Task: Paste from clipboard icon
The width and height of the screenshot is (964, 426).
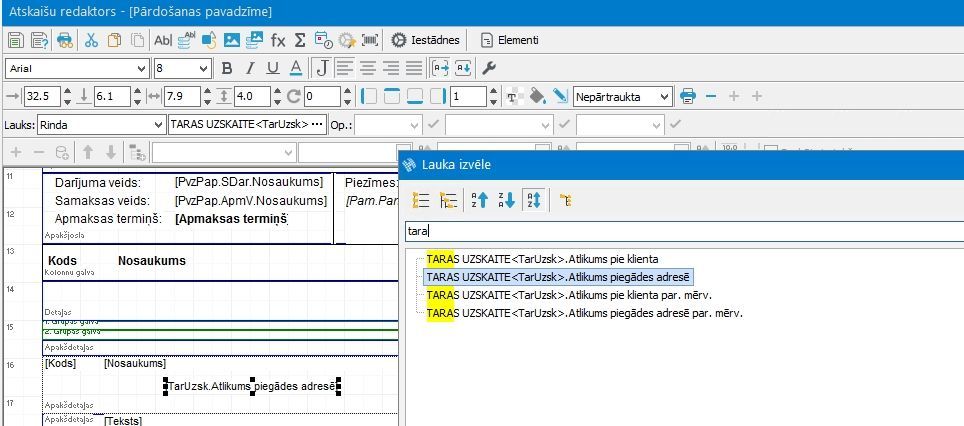Action: tap(138, 41)
